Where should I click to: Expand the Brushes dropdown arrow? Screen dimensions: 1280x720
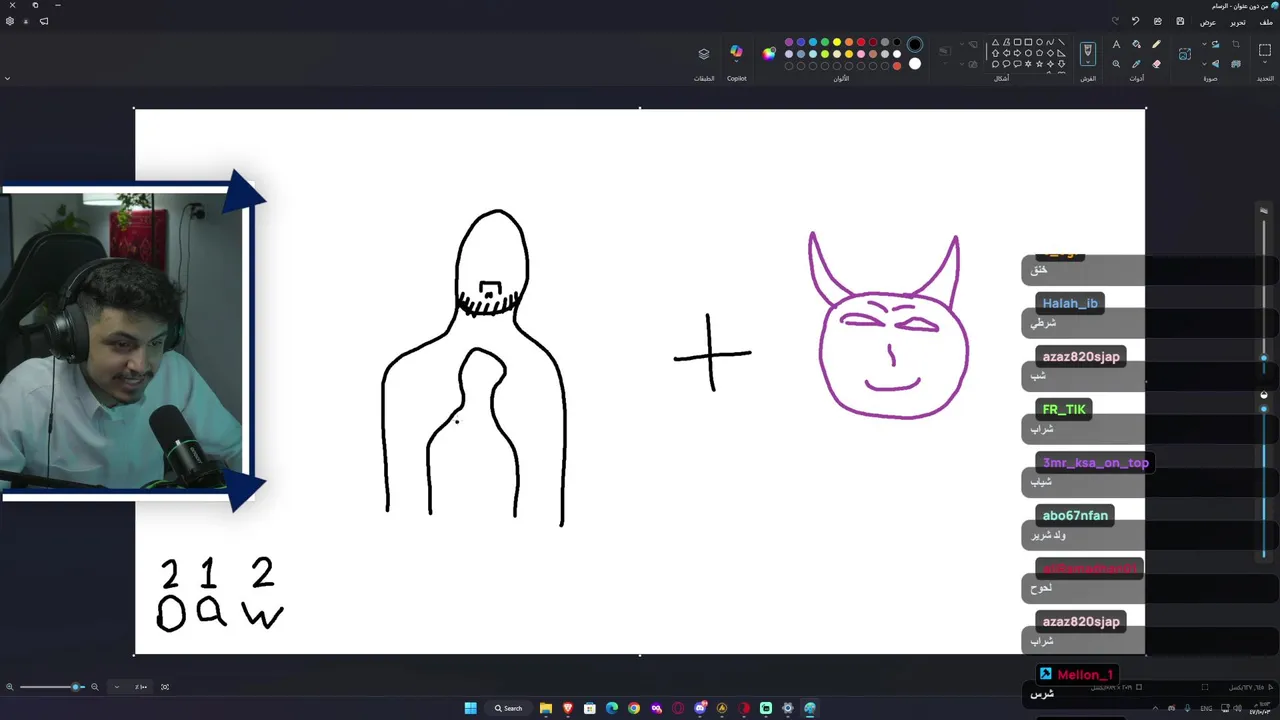[x=1088, y=62]
